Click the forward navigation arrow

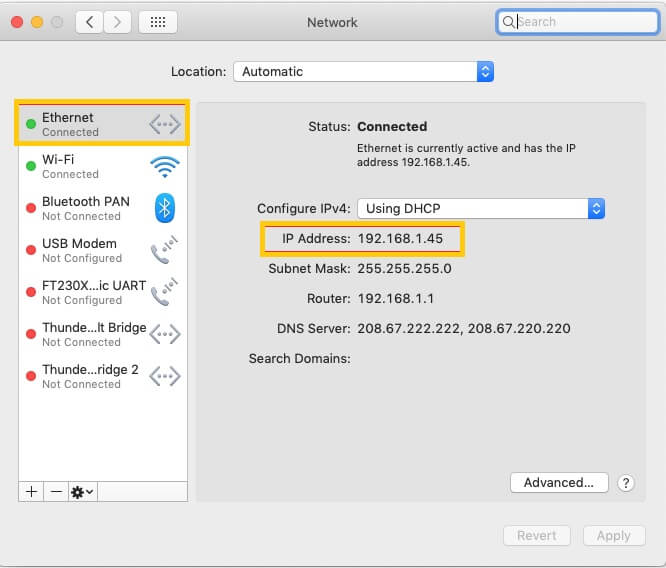pyautogui.click(x=117, y=22)
